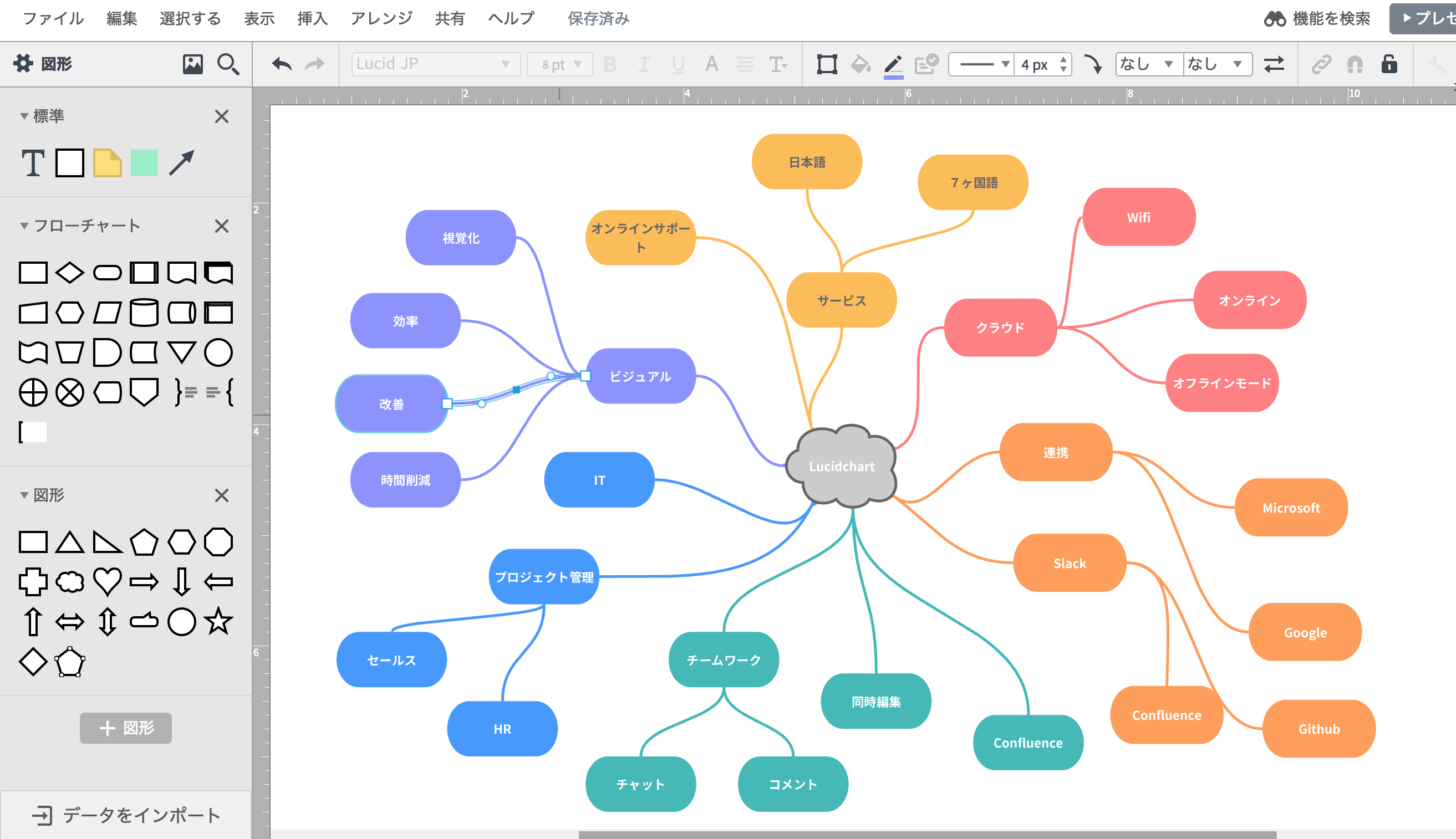Open the アレンジ menu
The width and height of the screenshot is (1456, 839).
coord(381,18)
